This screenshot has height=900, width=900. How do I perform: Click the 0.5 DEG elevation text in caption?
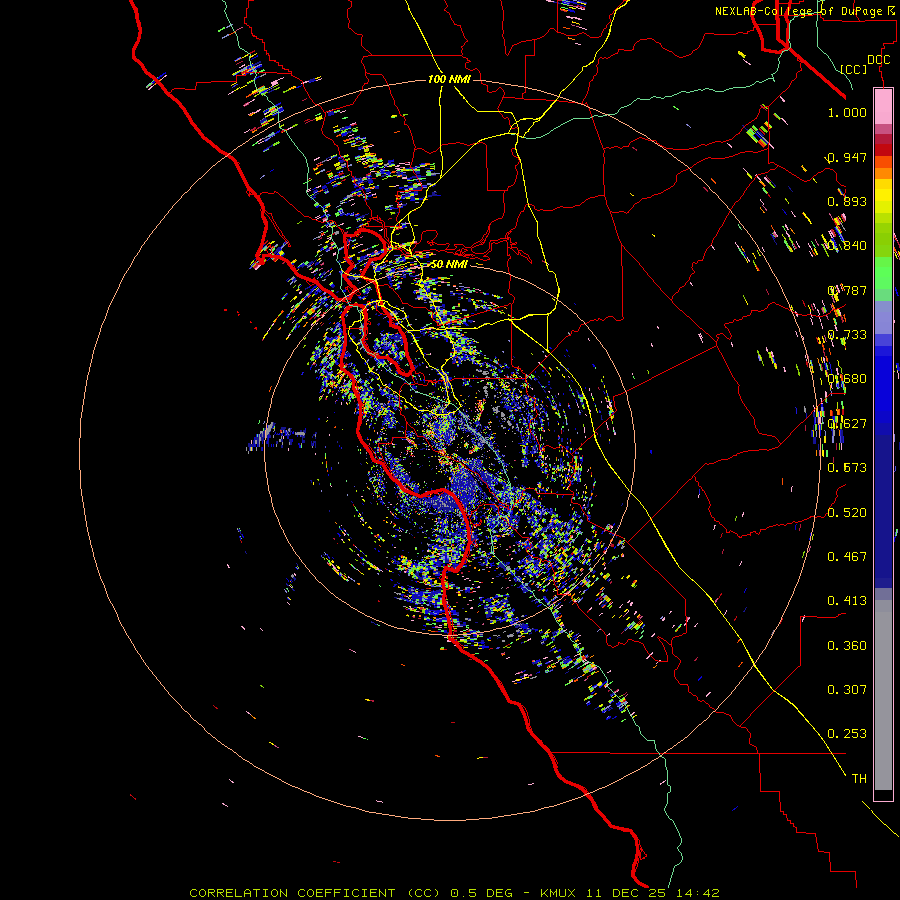[x=481, y=893]
